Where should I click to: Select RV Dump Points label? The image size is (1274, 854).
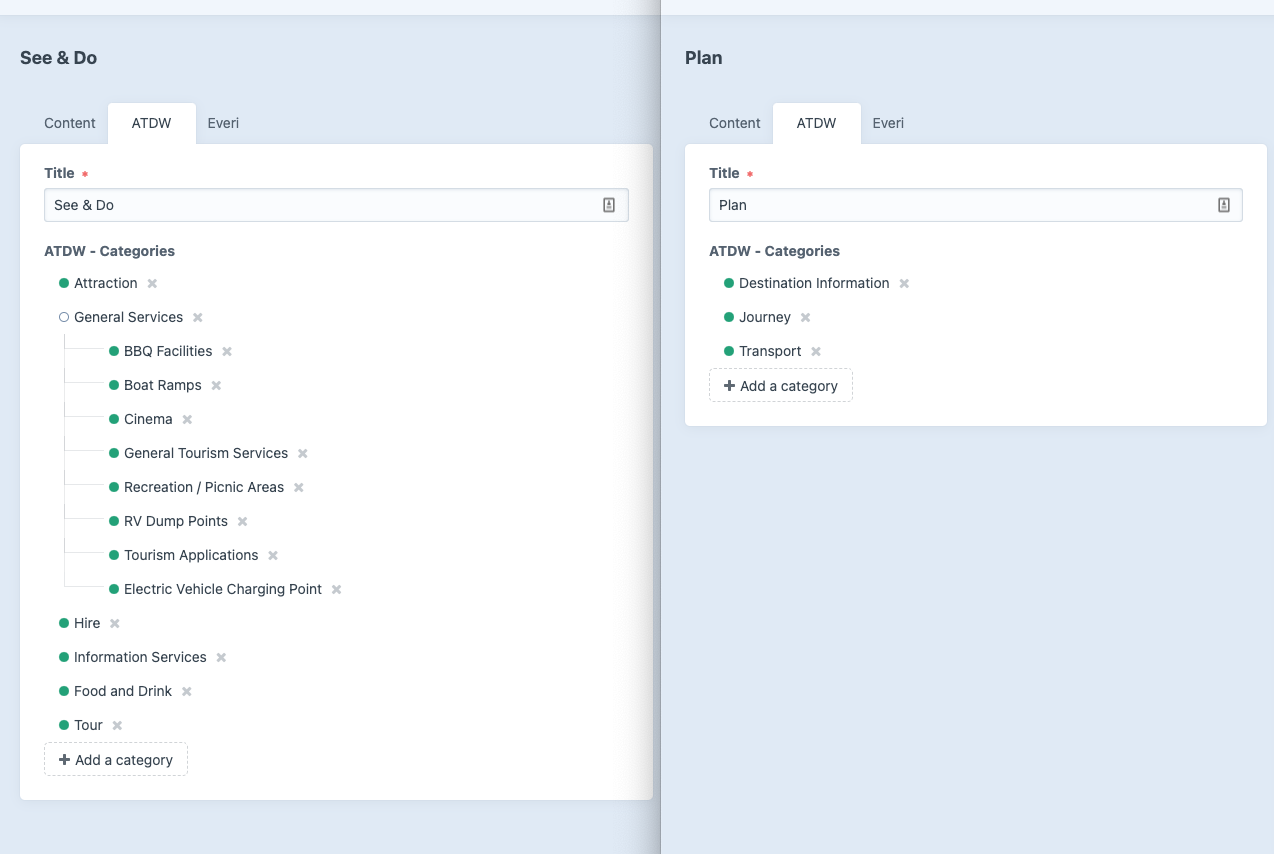(176, 521)
